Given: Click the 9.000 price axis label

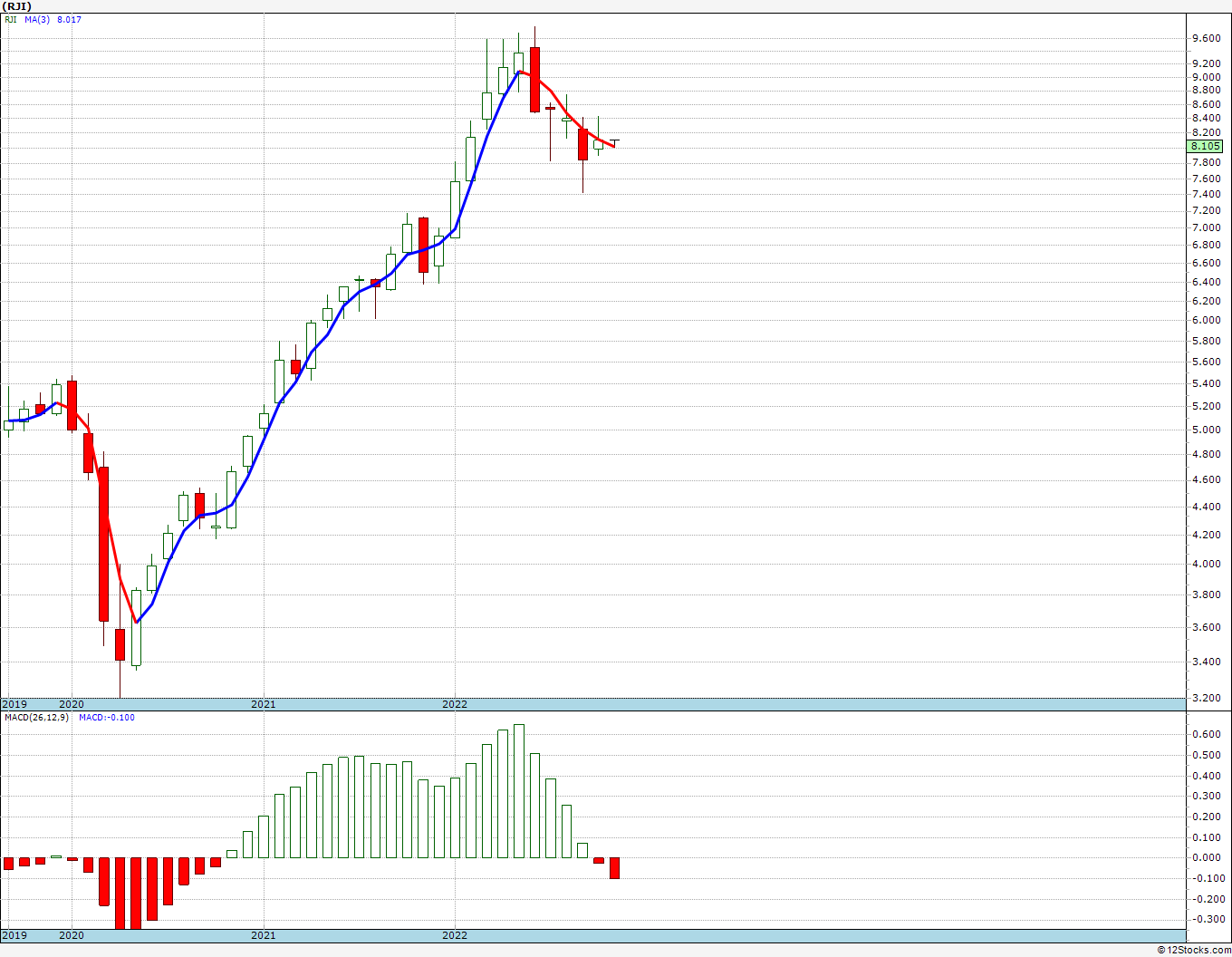Looking at the screenshot, I should [1206, 77].
